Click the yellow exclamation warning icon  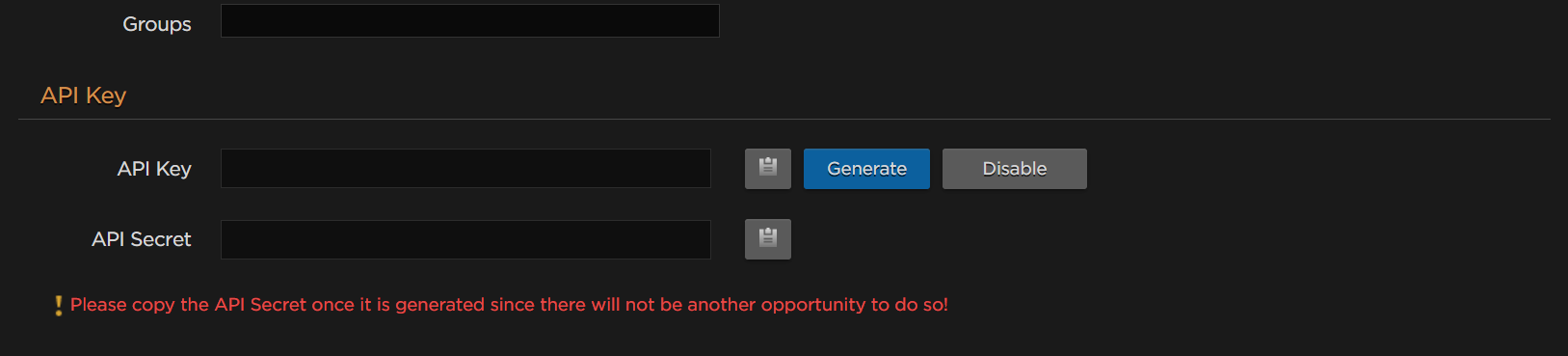point(59,305)
